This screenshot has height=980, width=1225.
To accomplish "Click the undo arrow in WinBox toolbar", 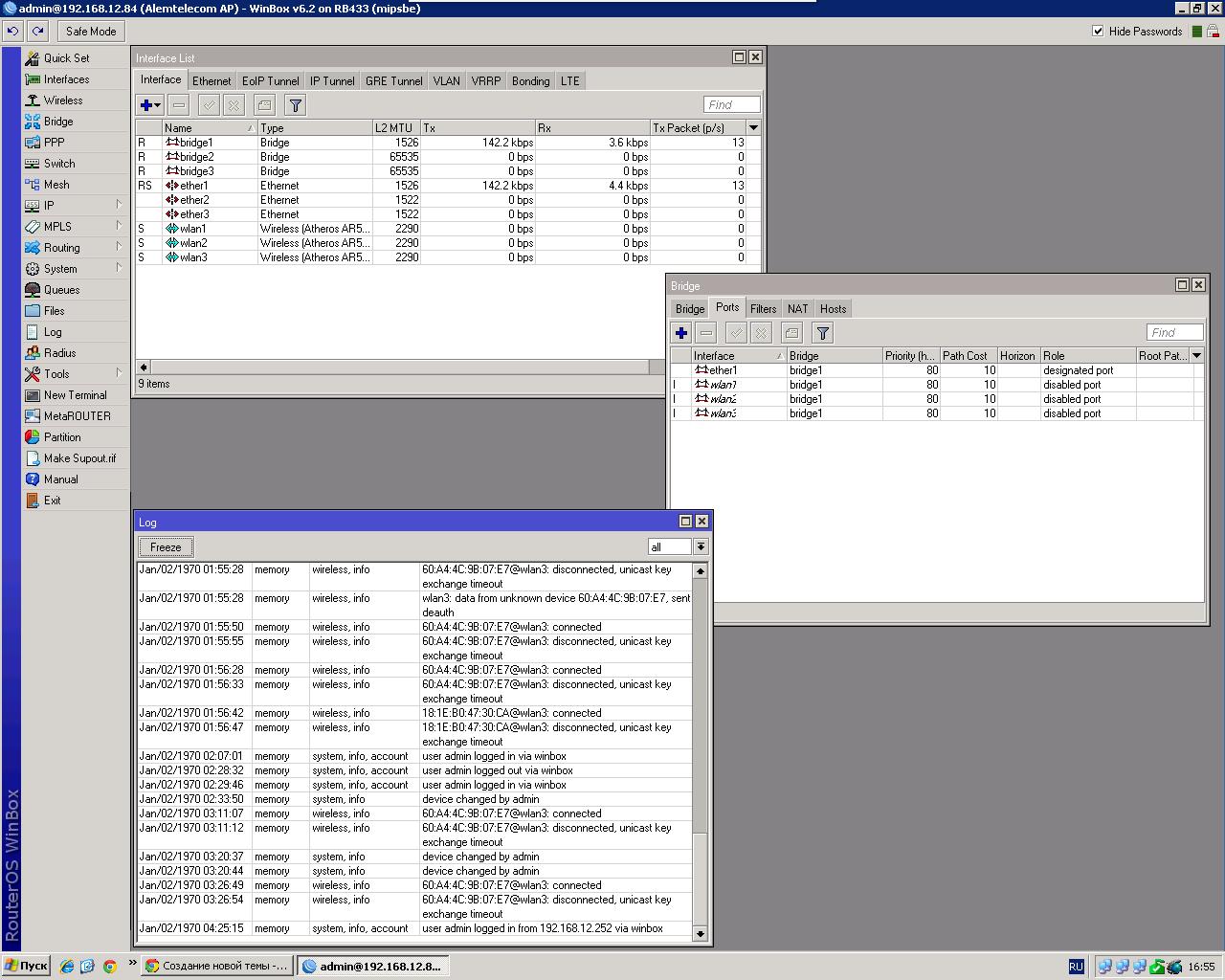I will click(x=12, y=32).
